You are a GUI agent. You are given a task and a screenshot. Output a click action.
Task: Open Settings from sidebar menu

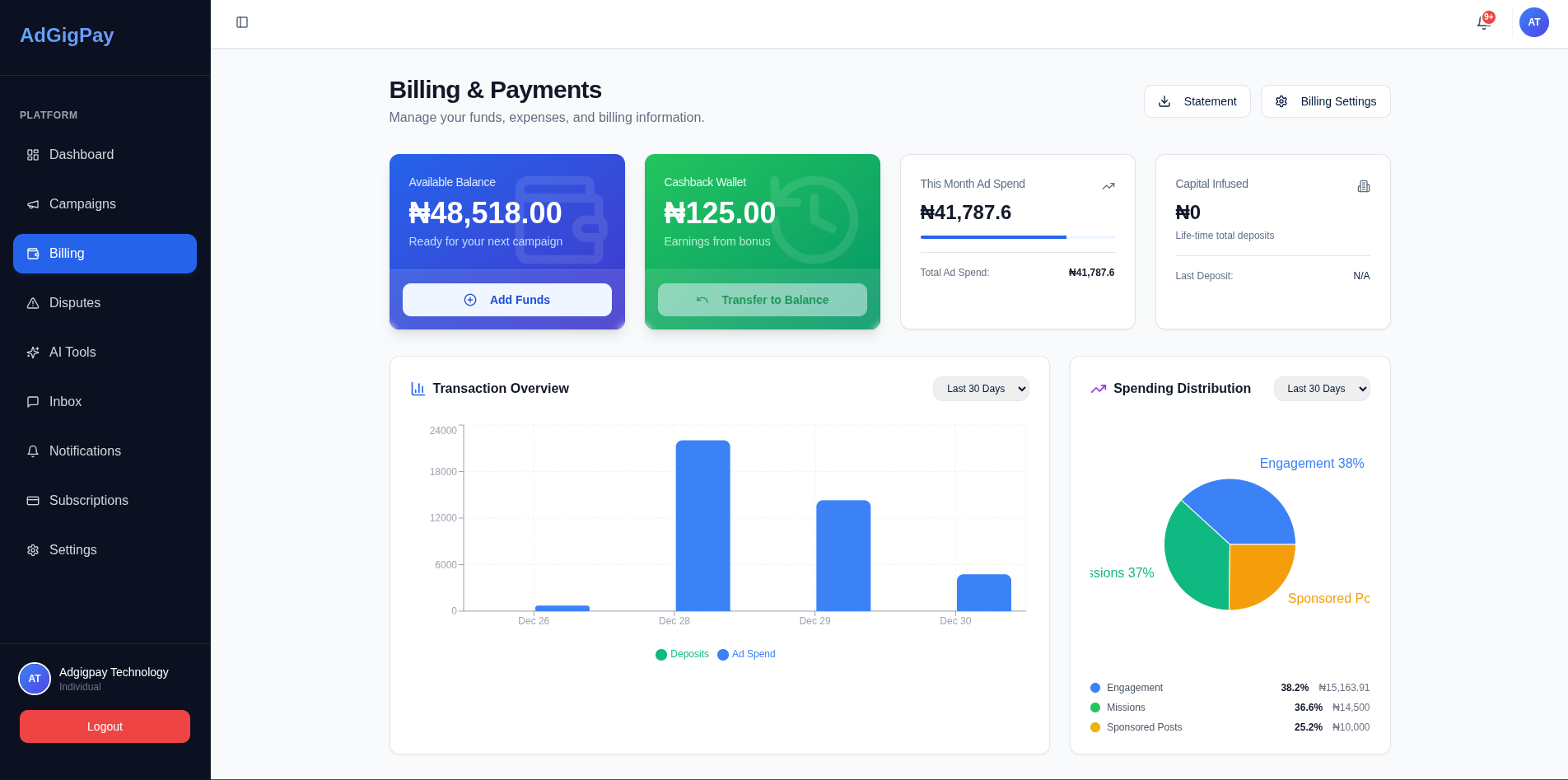(105, 550)
